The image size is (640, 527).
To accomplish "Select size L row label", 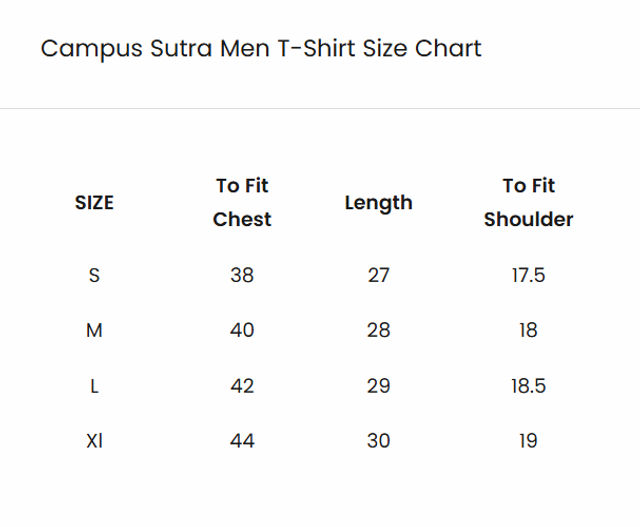I will 94,386.
